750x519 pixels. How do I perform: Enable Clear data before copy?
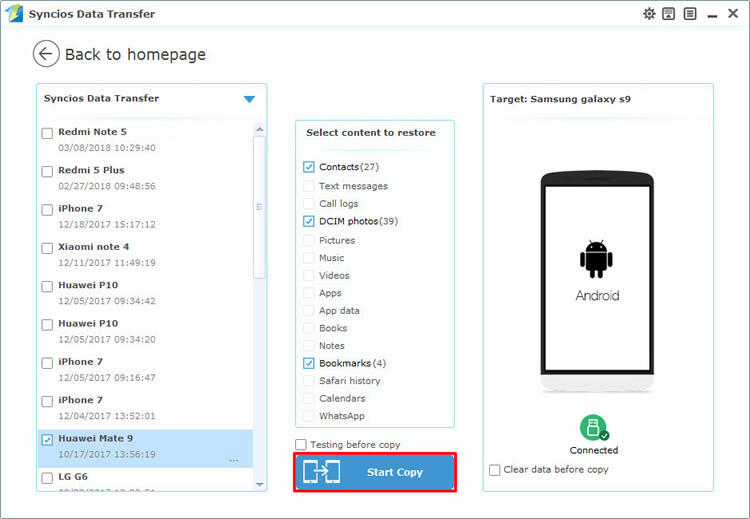click(x=495, y=470)
